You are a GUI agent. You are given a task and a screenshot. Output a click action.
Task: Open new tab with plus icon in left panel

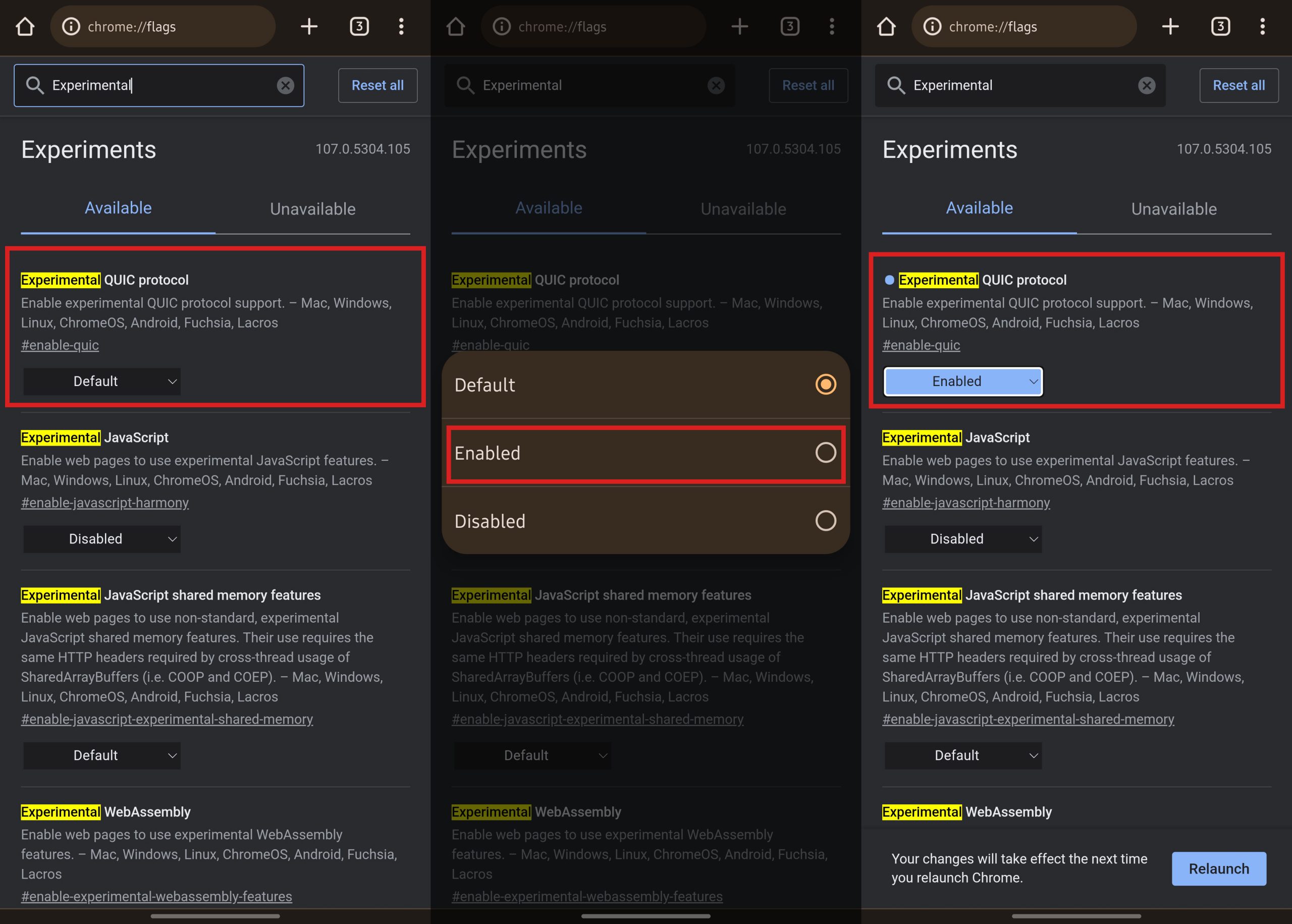point(309,26)
